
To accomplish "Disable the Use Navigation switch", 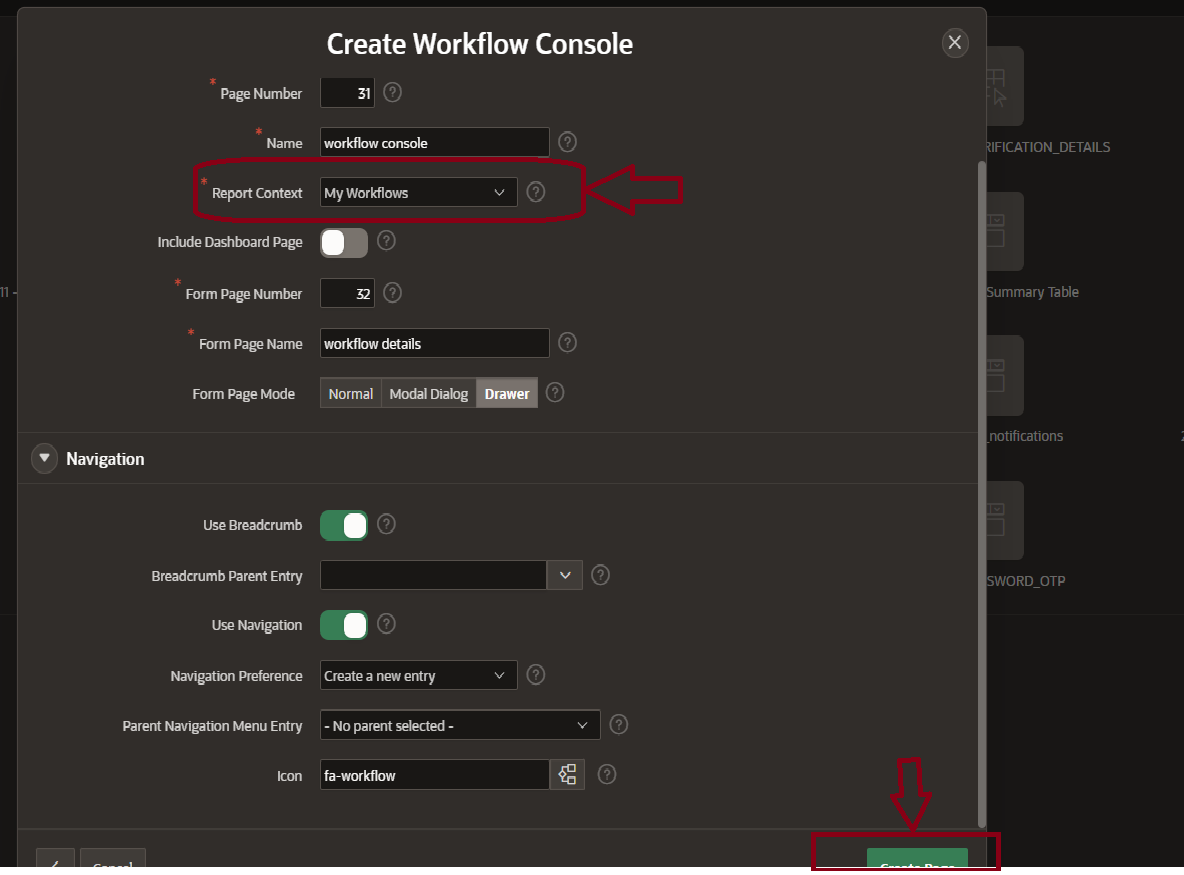I will 344,625.
